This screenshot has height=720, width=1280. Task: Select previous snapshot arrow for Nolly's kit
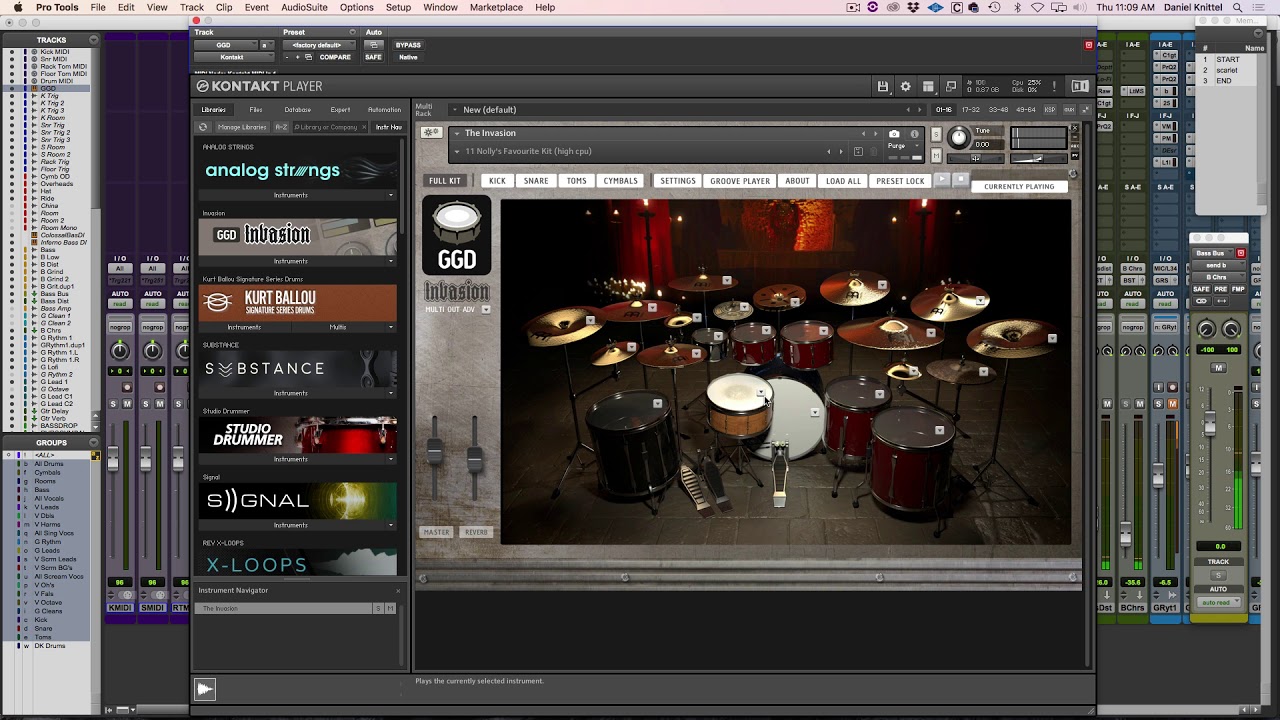tap(828, 152)
